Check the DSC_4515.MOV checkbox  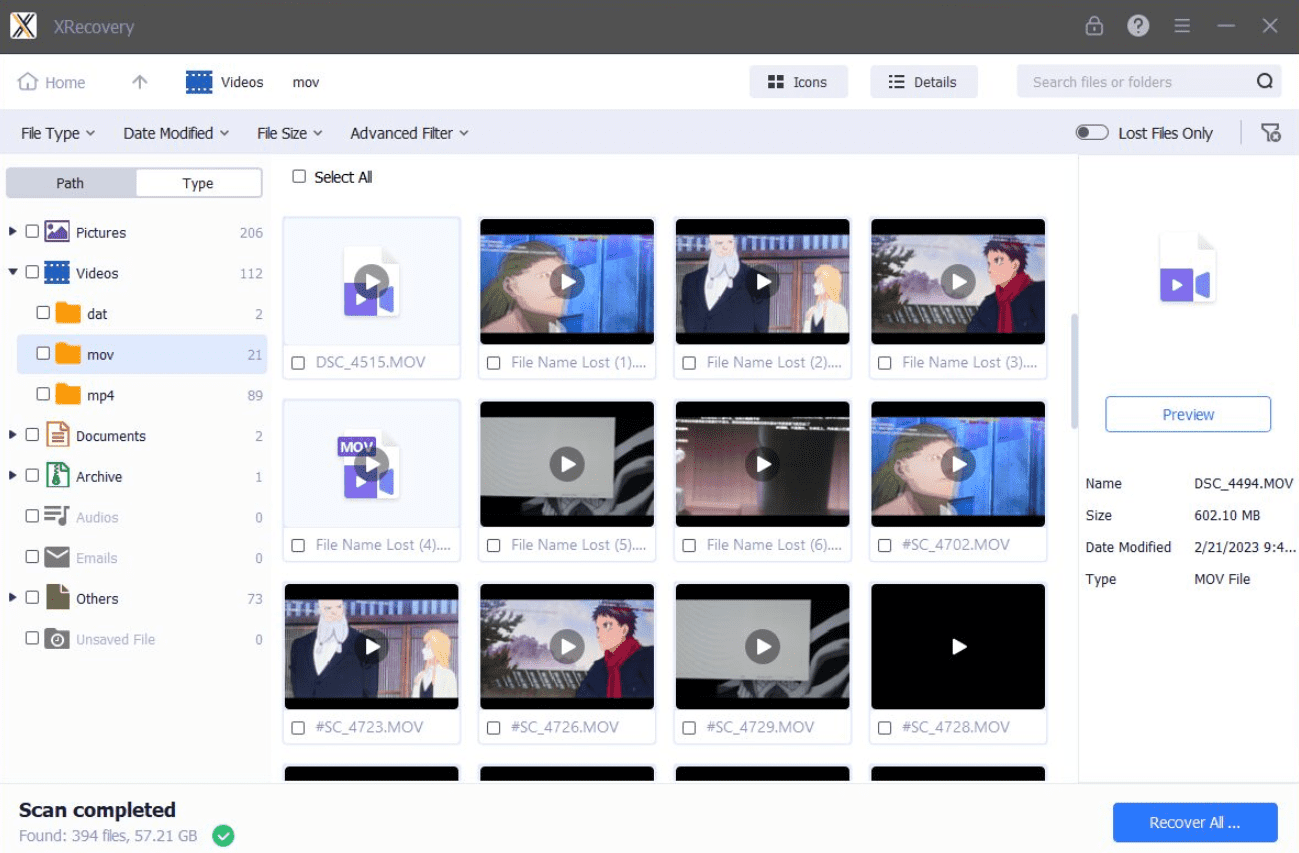pos(298,363)
